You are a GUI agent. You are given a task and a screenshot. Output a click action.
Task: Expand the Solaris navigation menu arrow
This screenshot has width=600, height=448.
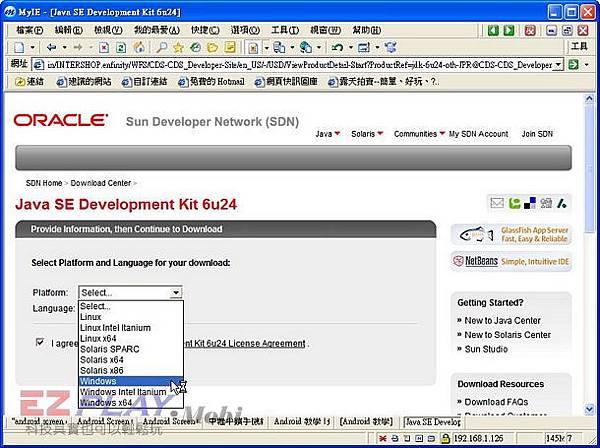[380, 134]
